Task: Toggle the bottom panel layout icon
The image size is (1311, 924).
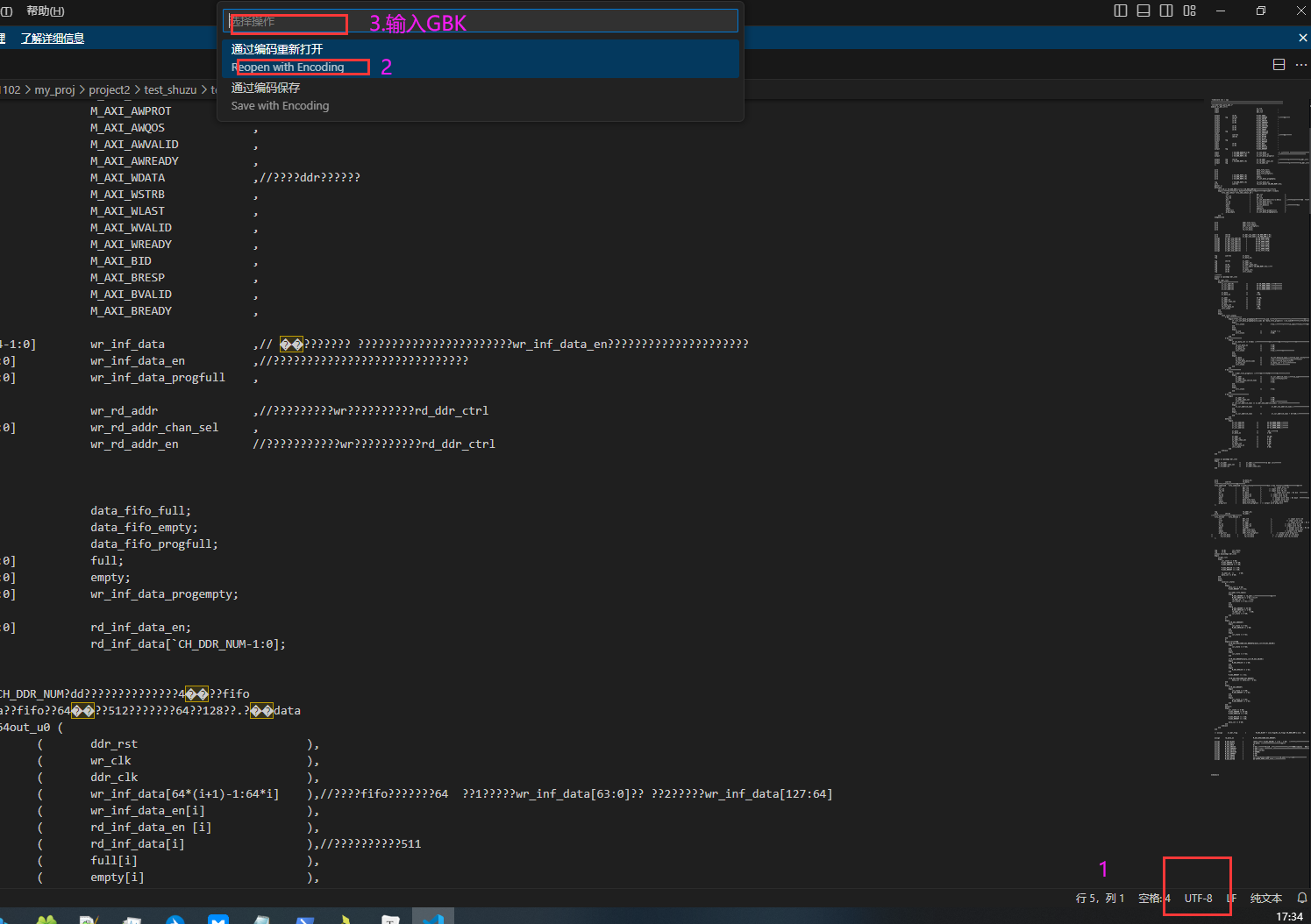Action: point(1144,11)
